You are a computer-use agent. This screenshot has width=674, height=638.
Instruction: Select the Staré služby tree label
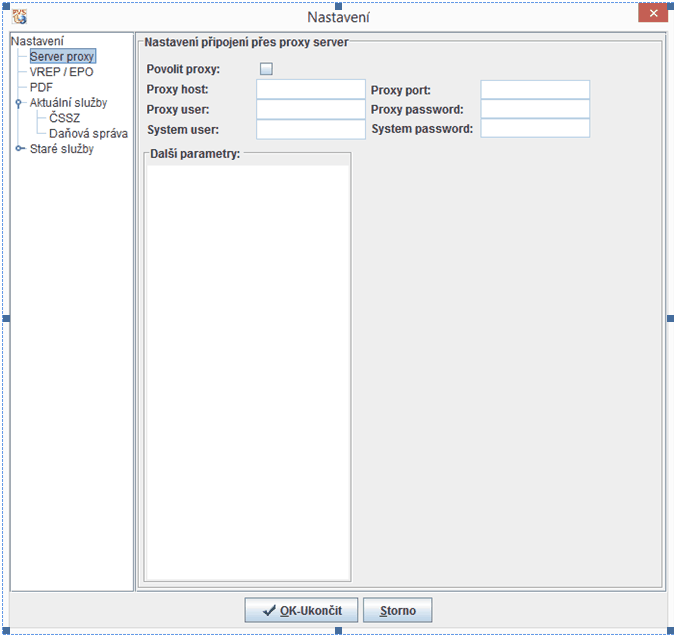pyautogui.click(x=62, y=149)
